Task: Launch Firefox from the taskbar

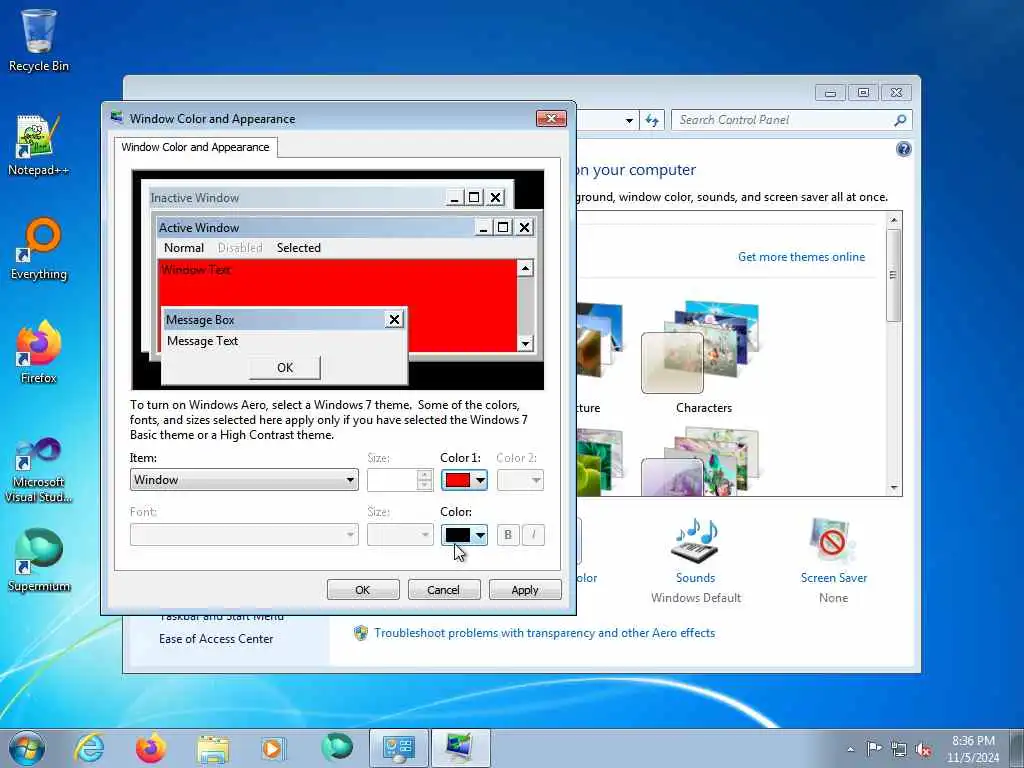Action: click(x=150, y=748)
